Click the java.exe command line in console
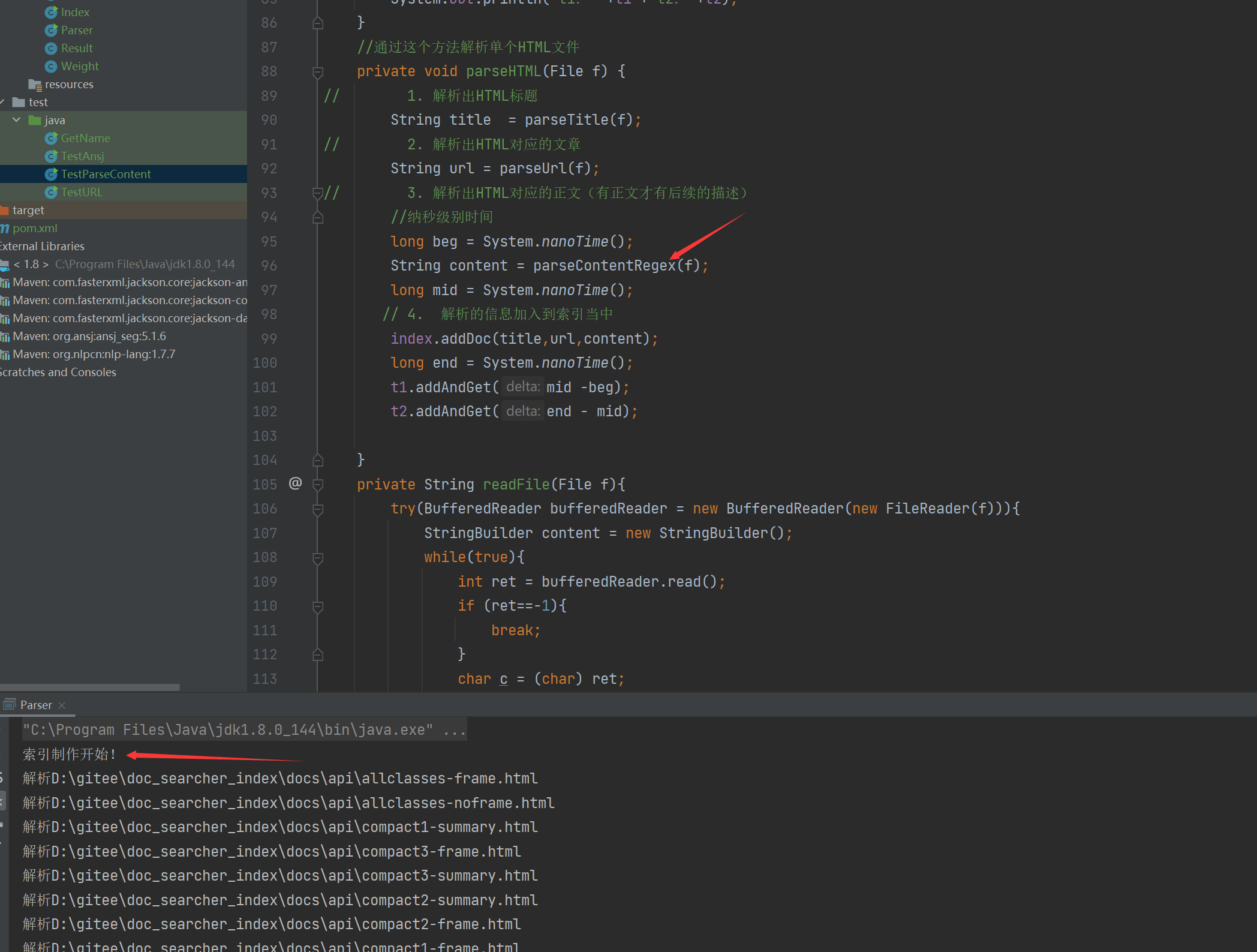This screenshot has height=952, width=1257. point(245,730)
